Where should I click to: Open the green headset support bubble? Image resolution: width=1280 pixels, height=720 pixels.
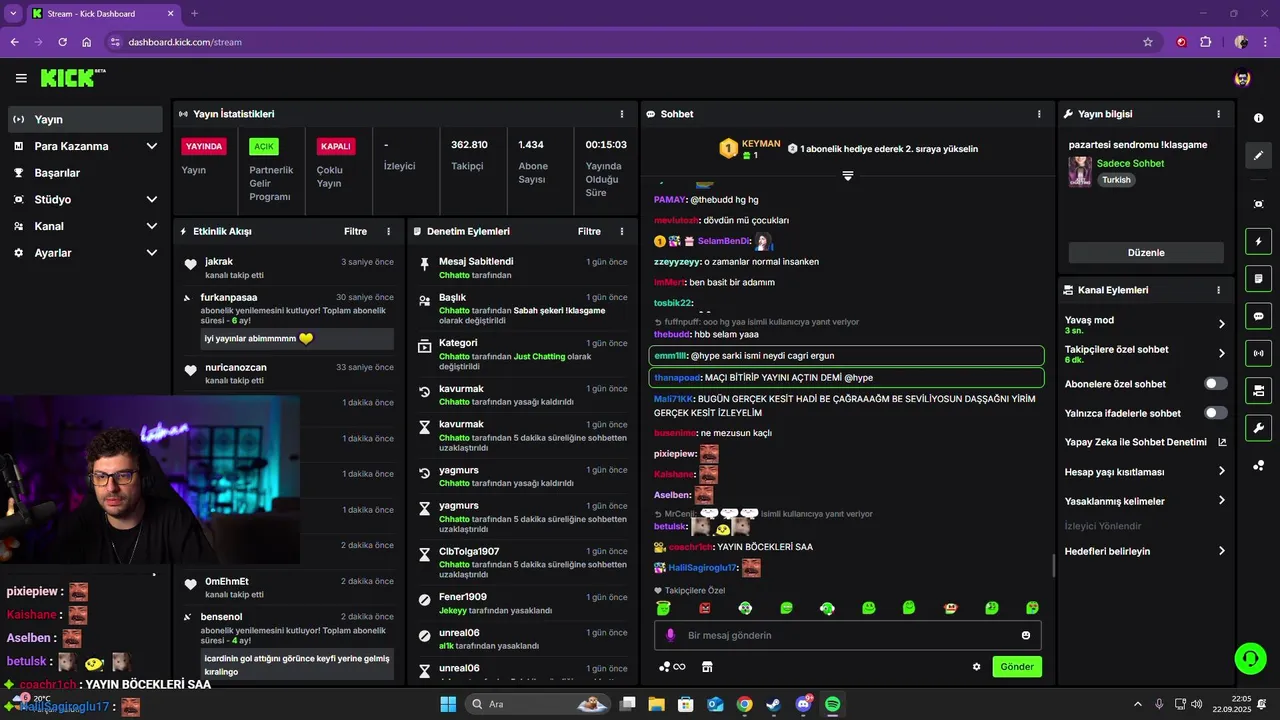(x=1250, y=658)
